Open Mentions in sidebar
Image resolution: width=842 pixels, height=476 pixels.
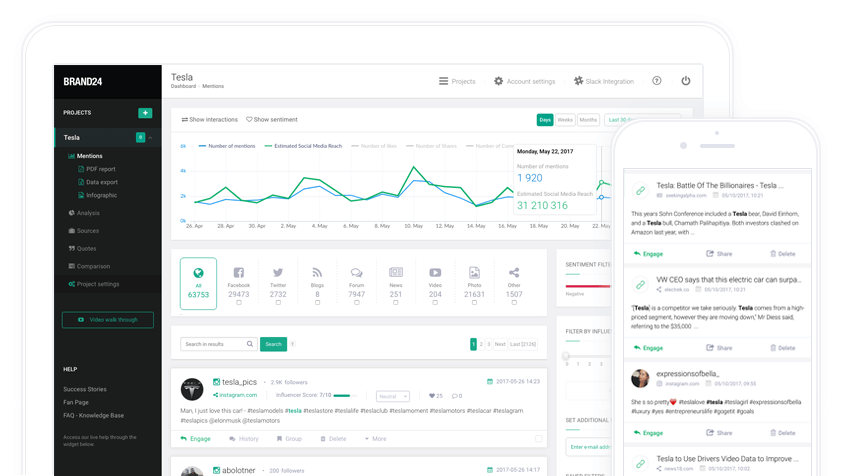[85, 156]
